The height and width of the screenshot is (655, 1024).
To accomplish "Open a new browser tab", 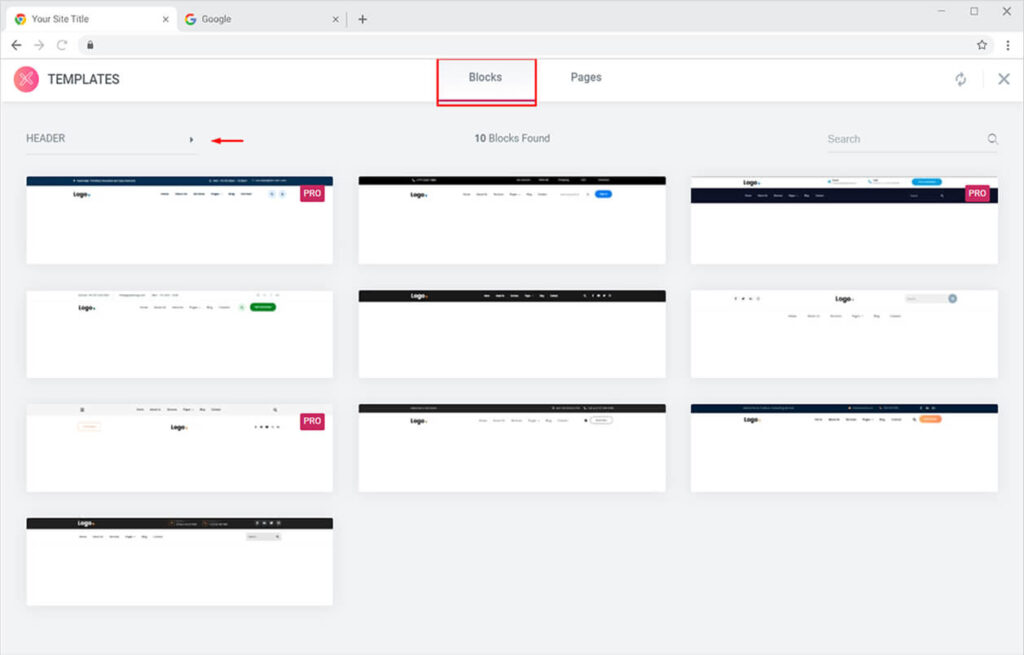I will (x=362, y=19).
